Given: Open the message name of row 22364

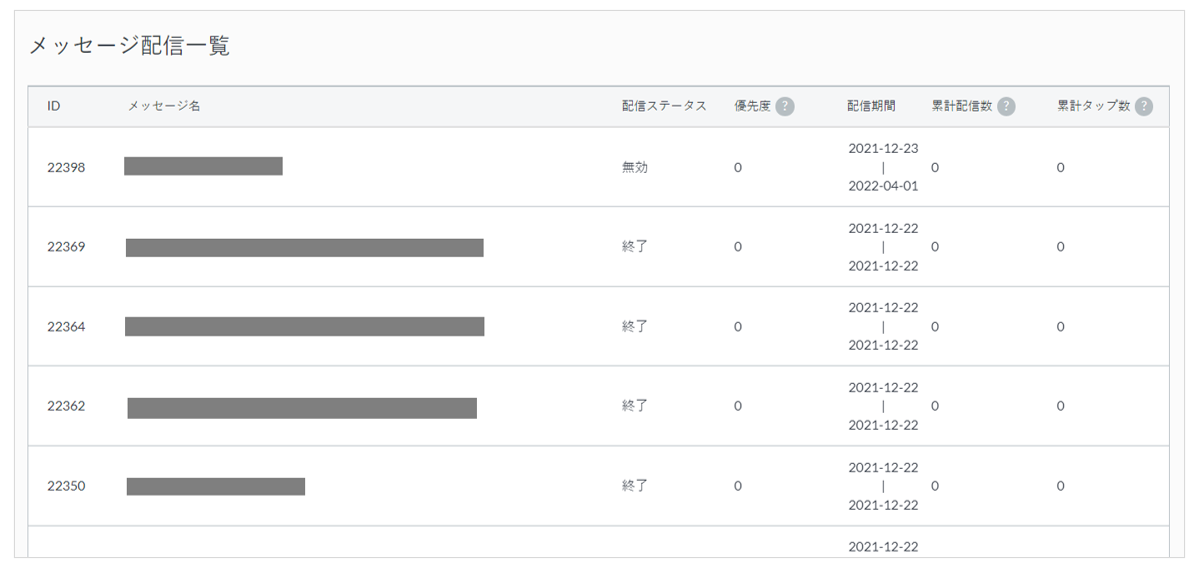Looking at the screenshot, I should coord(305,327).
